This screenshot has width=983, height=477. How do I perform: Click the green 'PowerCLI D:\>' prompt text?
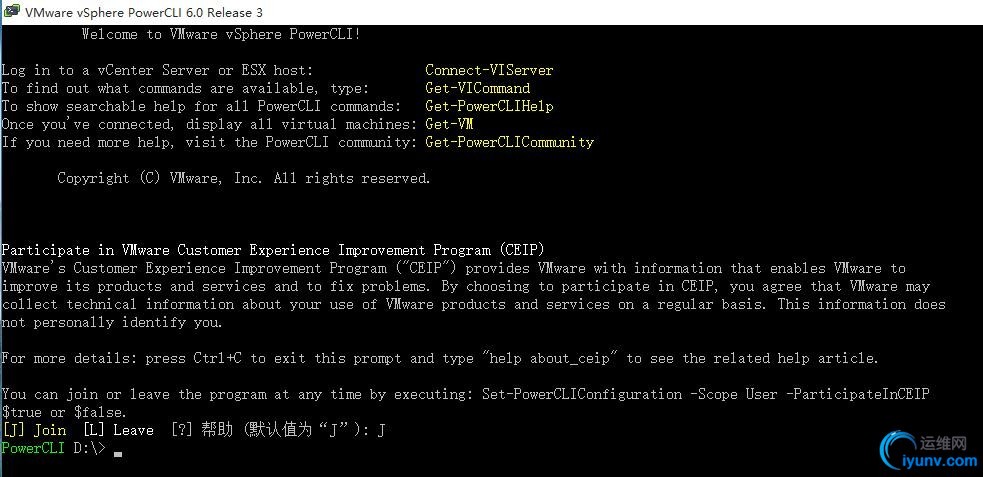[52, 448]
